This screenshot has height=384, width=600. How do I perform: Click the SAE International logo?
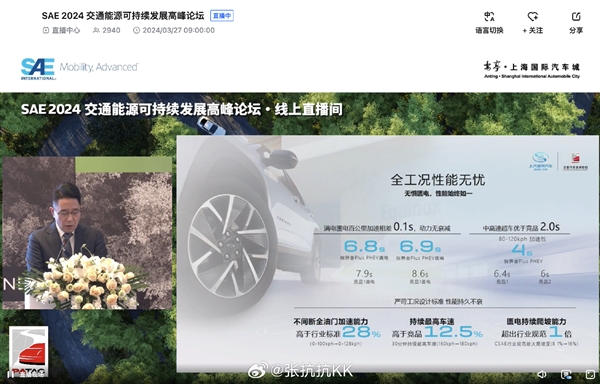pos(38,69)
